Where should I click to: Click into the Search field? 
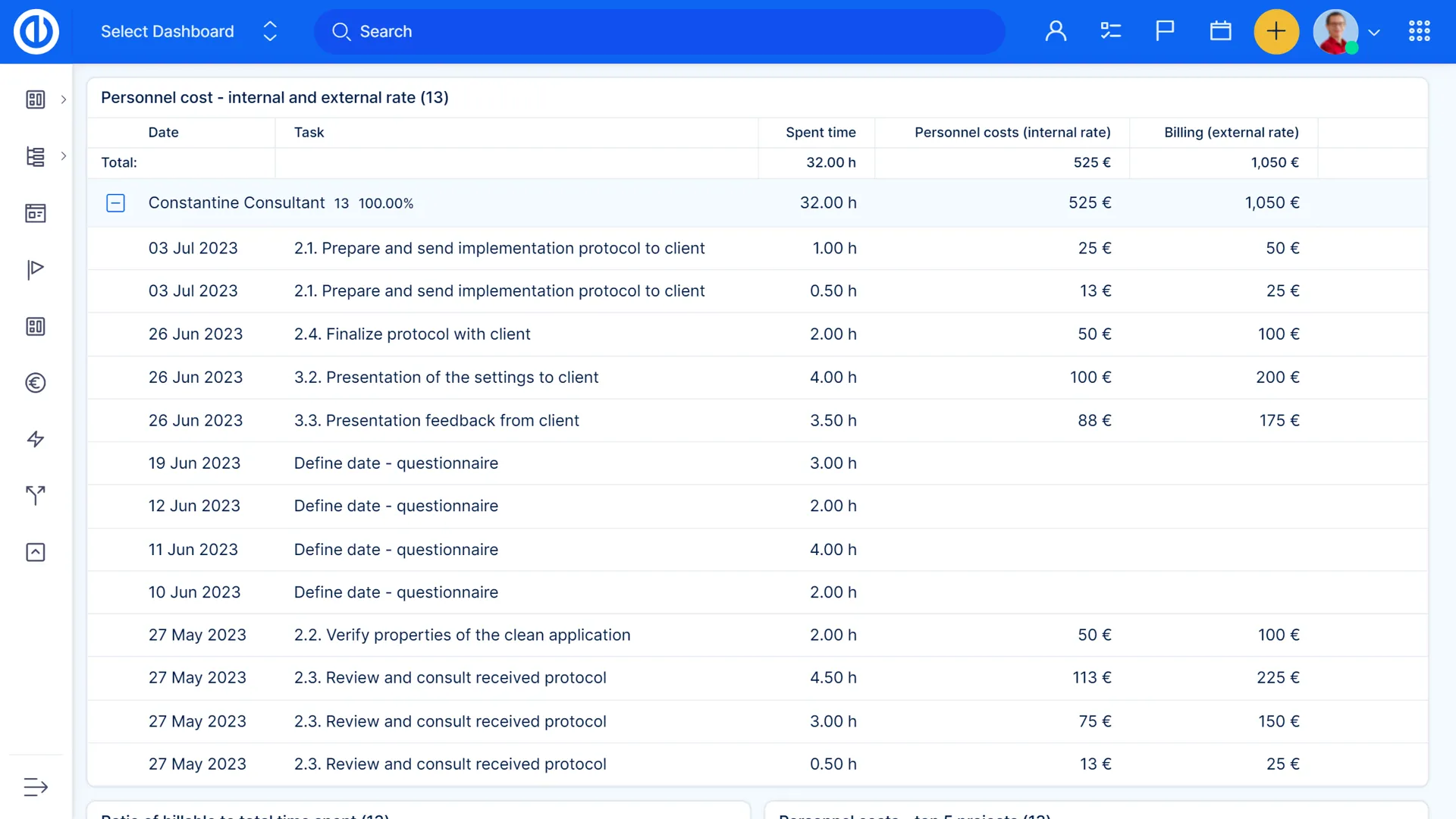pos(660,31)
